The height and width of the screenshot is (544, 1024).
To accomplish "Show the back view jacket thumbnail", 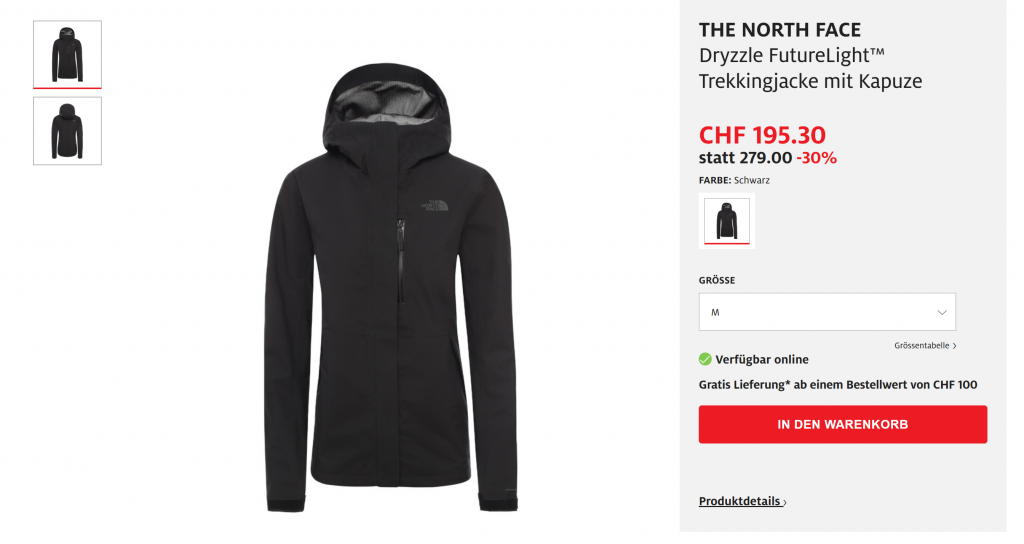I will click(67, 131).
